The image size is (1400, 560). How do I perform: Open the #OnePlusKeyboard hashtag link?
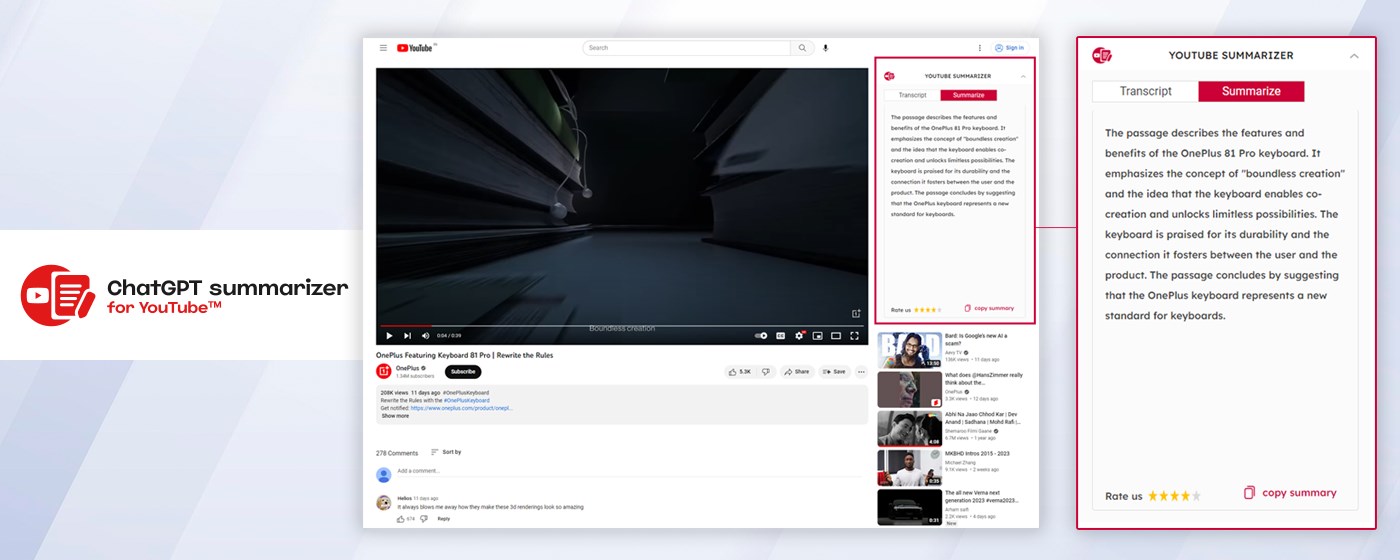coord(466,400)
